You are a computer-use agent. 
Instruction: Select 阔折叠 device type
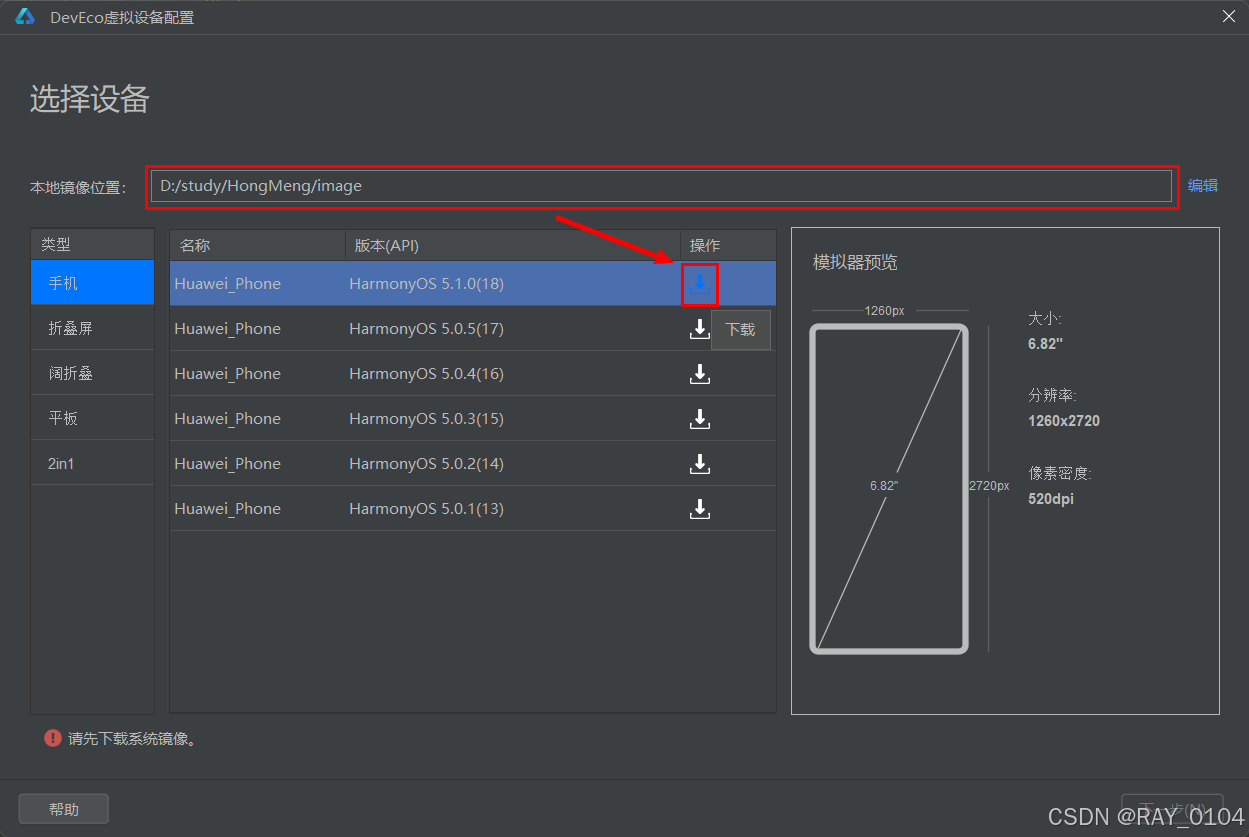[93, 373]
